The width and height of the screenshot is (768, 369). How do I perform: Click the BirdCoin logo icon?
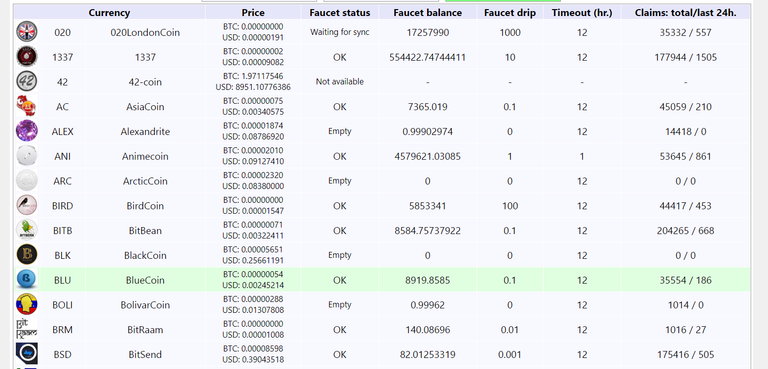click(26, 205)
